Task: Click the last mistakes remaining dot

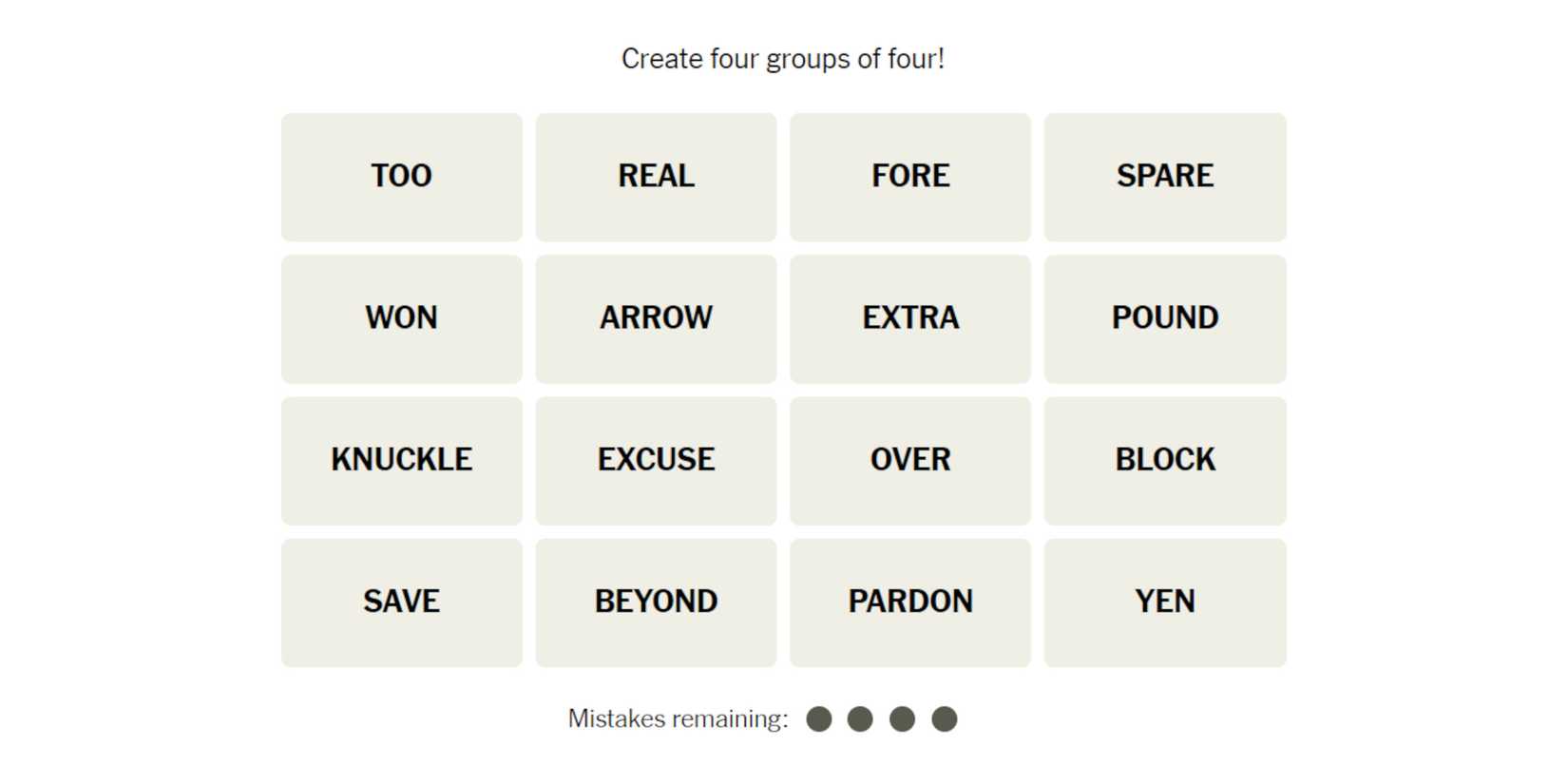Action: click(x=944, y=719)
